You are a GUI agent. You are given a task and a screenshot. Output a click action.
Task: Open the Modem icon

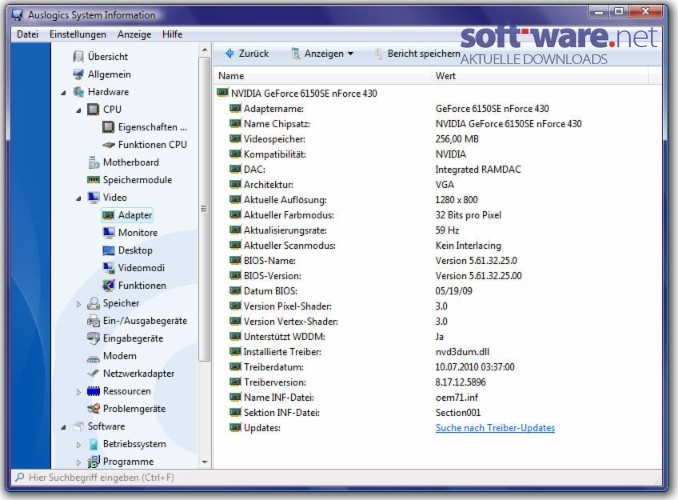[93, 358]
